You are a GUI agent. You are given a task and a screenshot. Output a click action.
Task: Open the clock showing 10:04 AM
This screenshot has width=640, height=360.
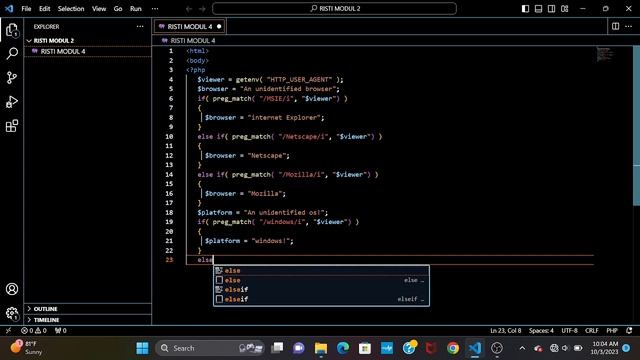[x=605, y=348]
